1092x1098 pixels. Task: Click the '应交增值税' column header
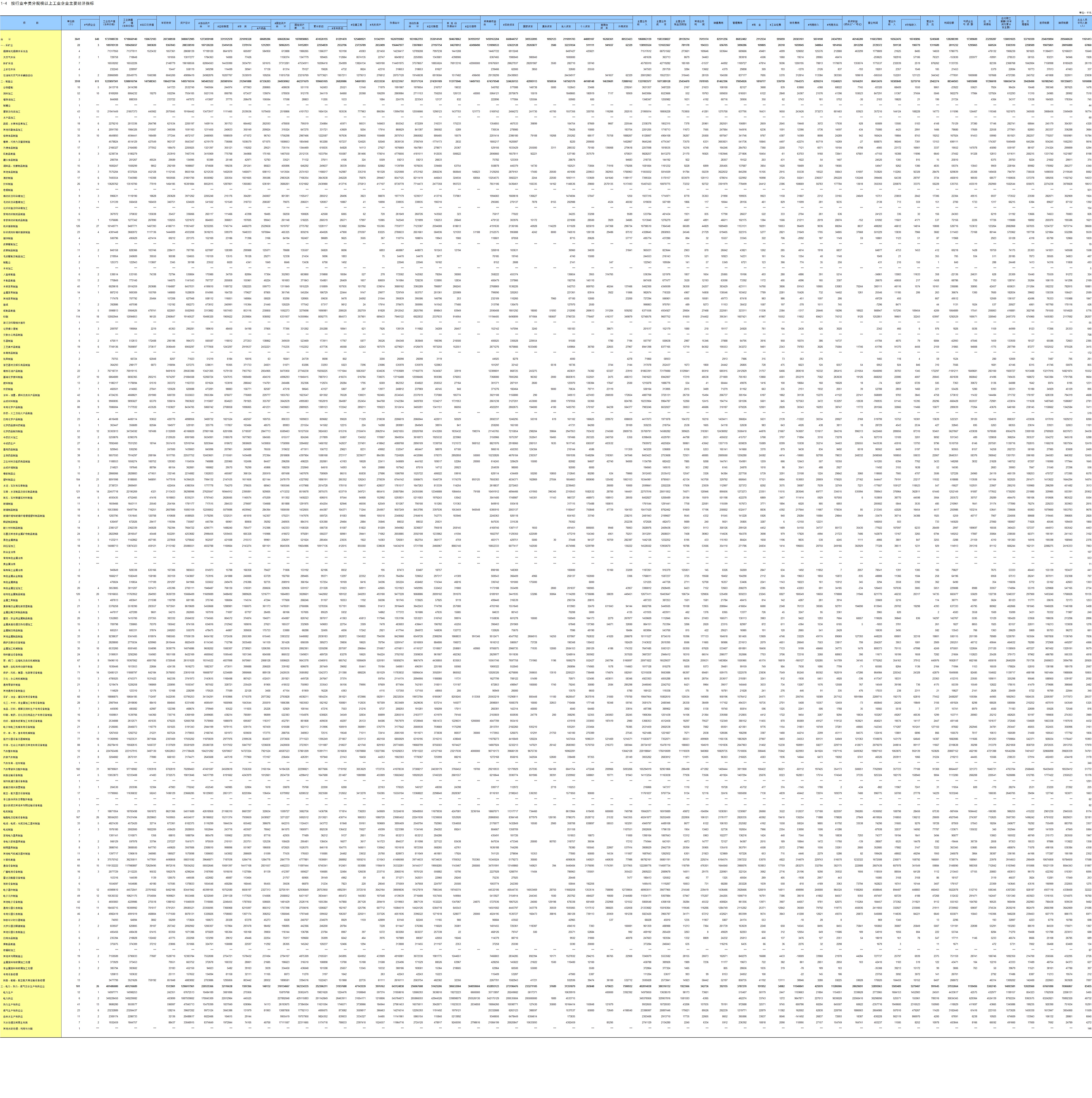click(1025, 23)
